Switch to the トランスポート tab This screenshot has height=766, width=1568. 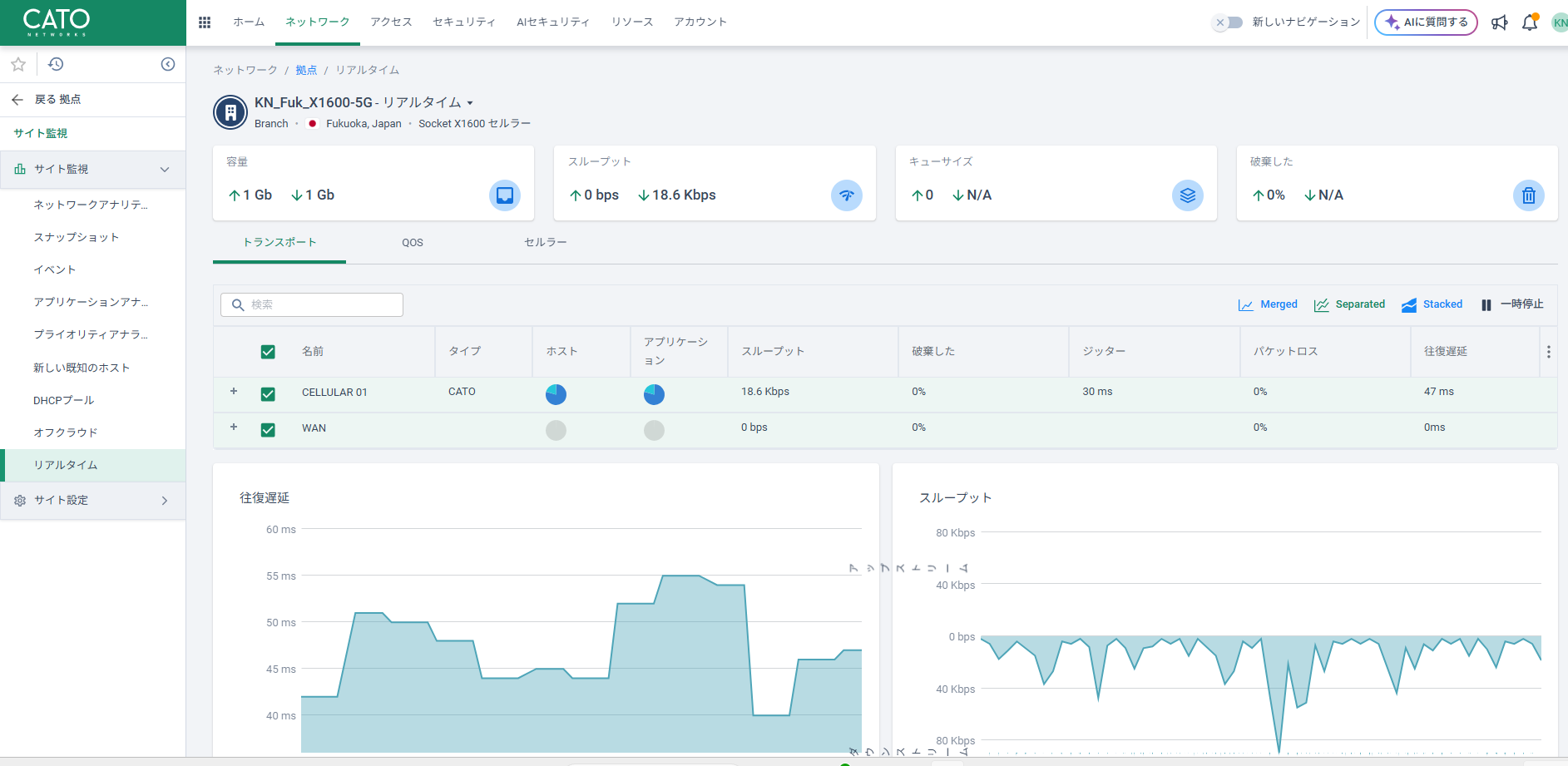[279, 243]
